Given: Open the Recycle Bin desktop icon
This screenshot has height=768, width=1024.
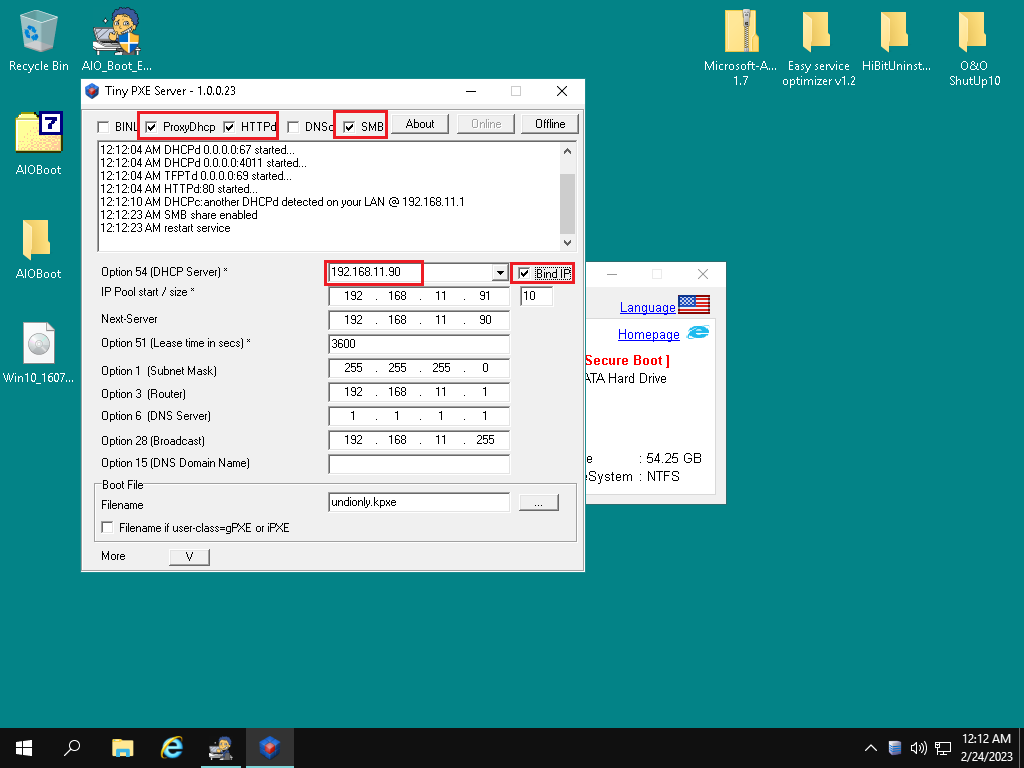Looking at the screenshot, I should (39, 33).
